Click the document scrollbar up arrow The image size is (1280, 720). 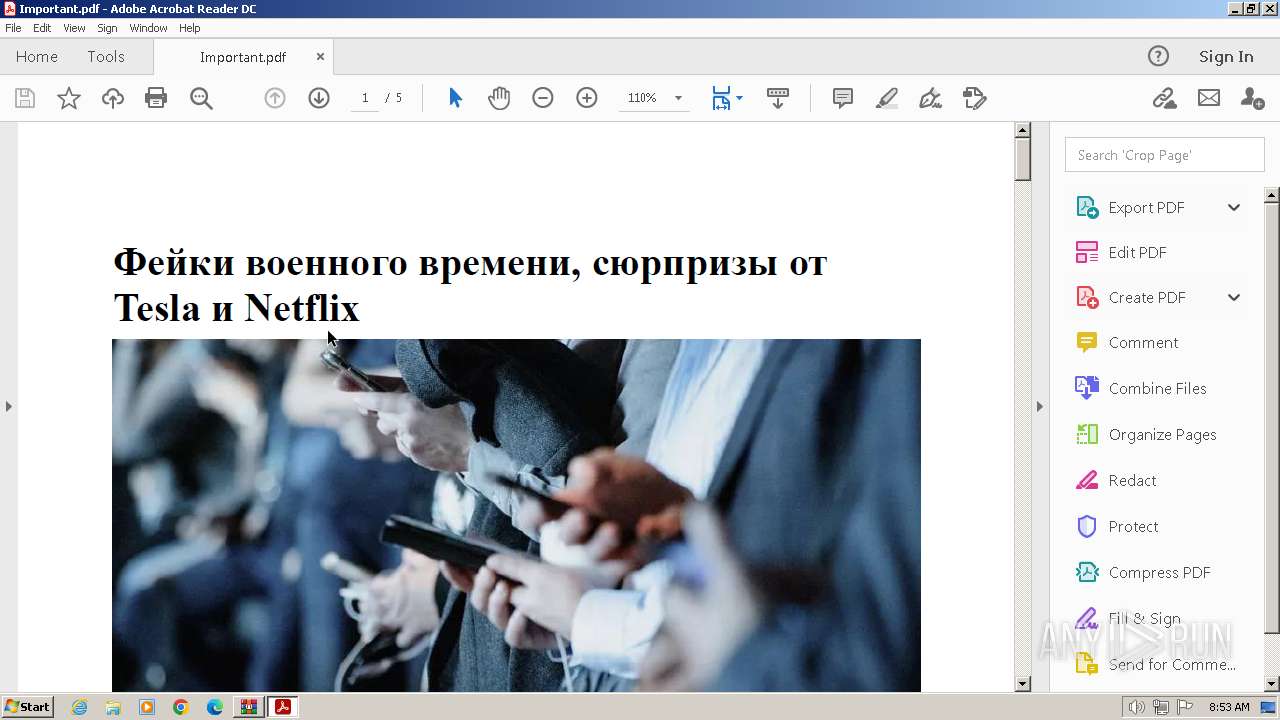(1022, 130)
